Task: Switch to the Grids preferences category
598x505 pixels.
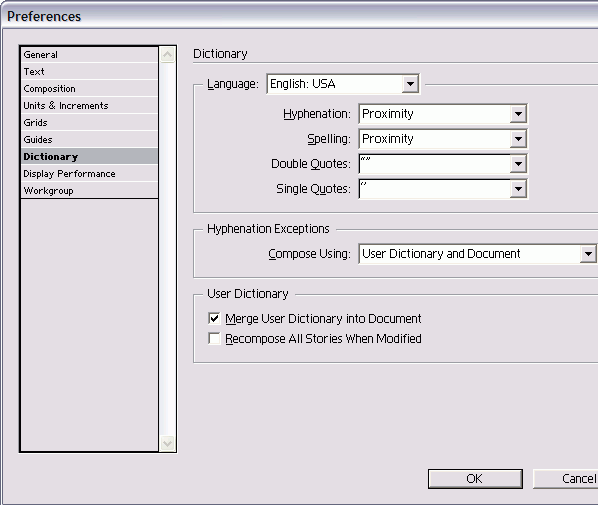Action: click(x=90, y=122)
